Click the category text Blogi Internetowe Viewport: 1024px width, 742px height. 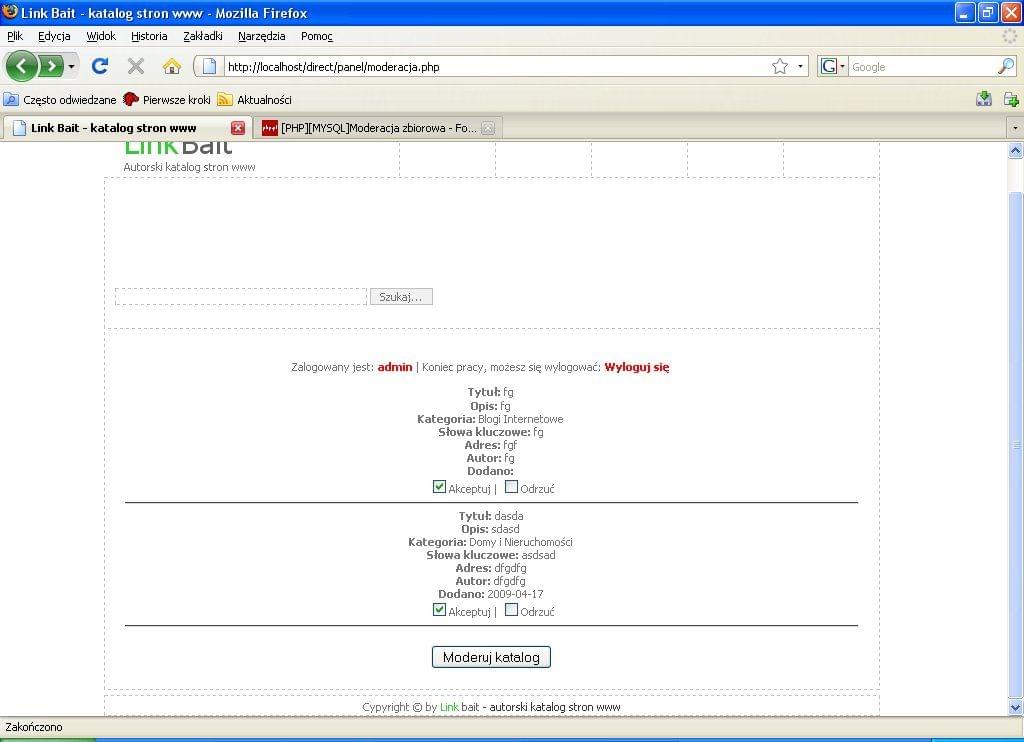(x=520, y=419)
